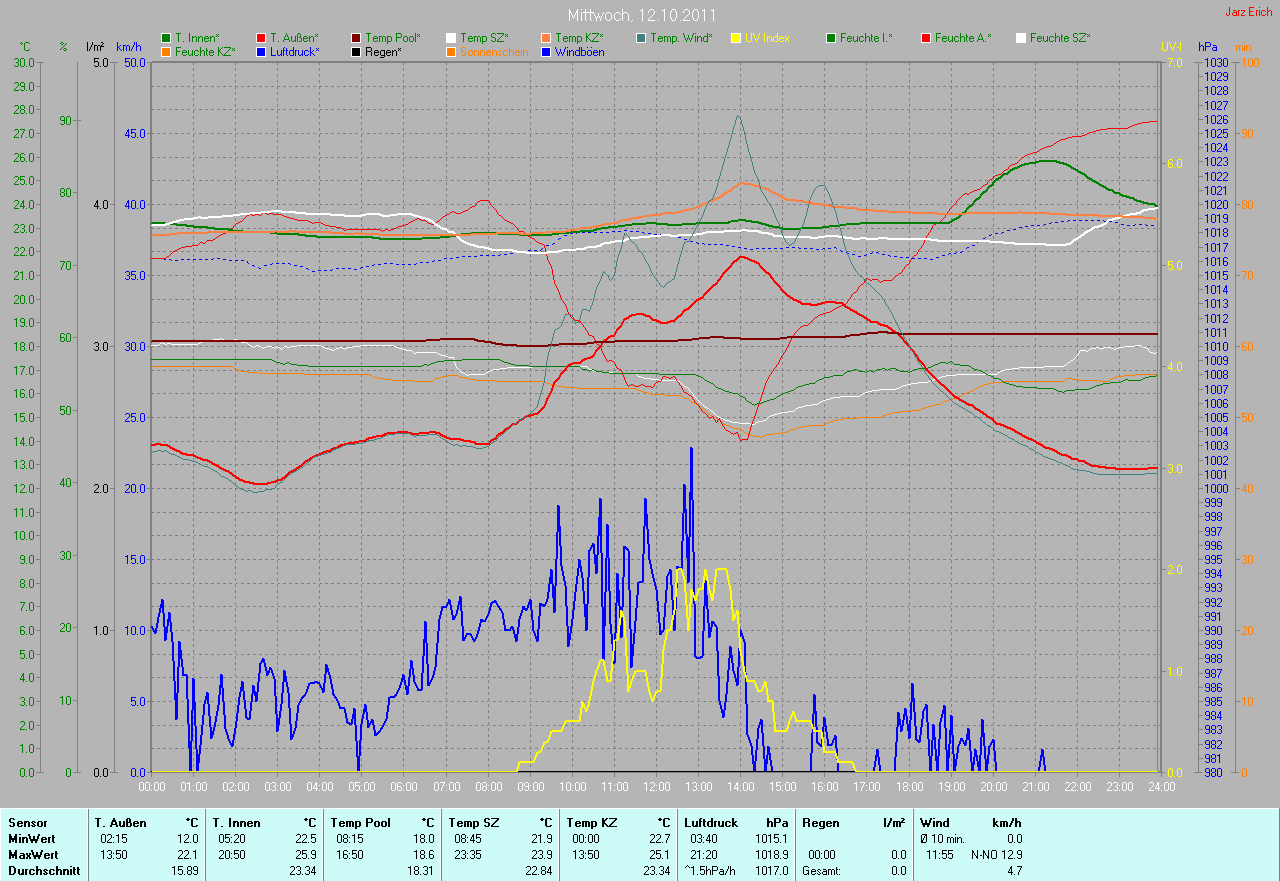
Task: Click the Temp Pool header in statistics table
Action: (x=359, y=823)
